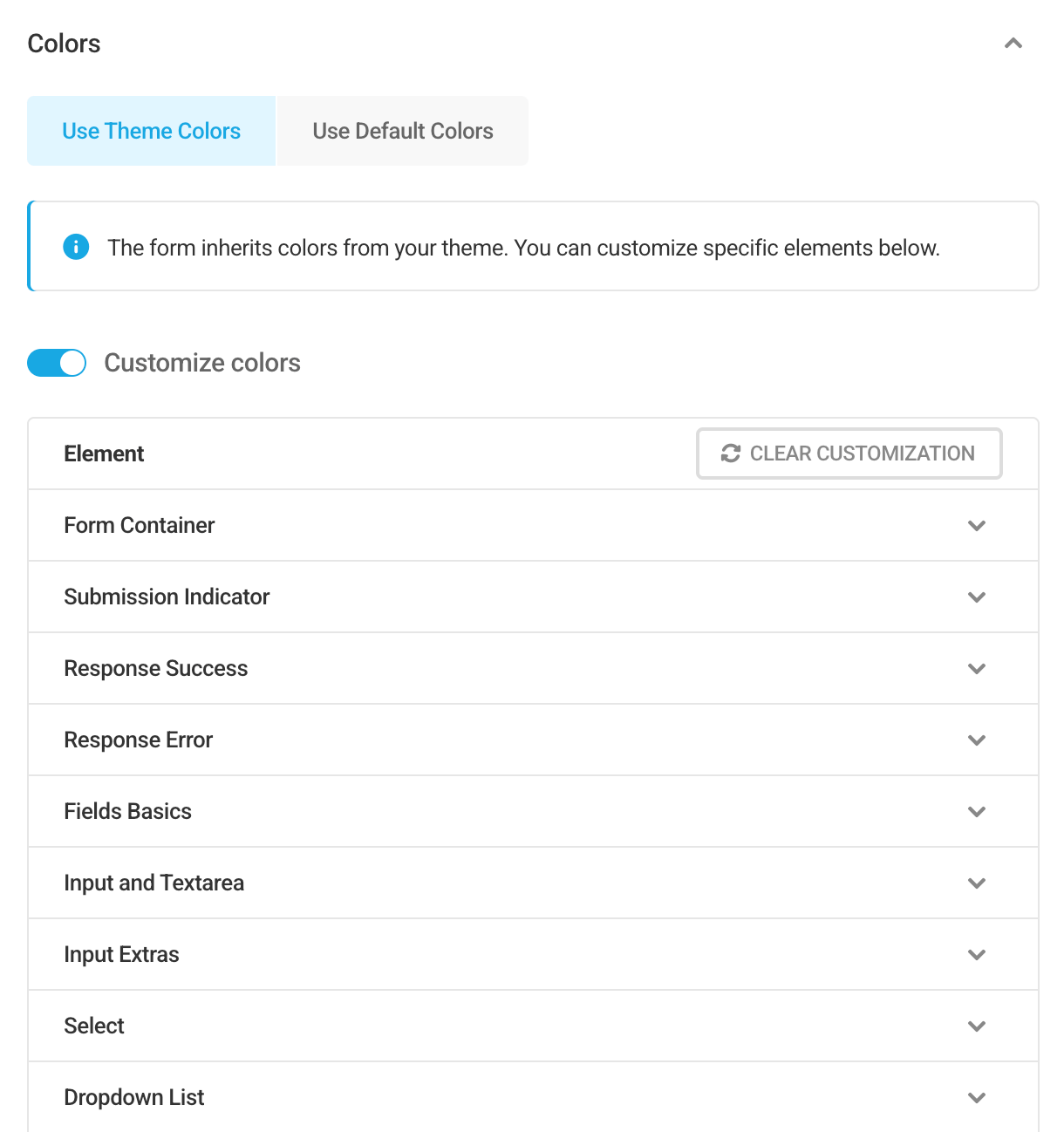Expand the Select row chevron
The image size is (1064, 1132).
[976, 1026]
